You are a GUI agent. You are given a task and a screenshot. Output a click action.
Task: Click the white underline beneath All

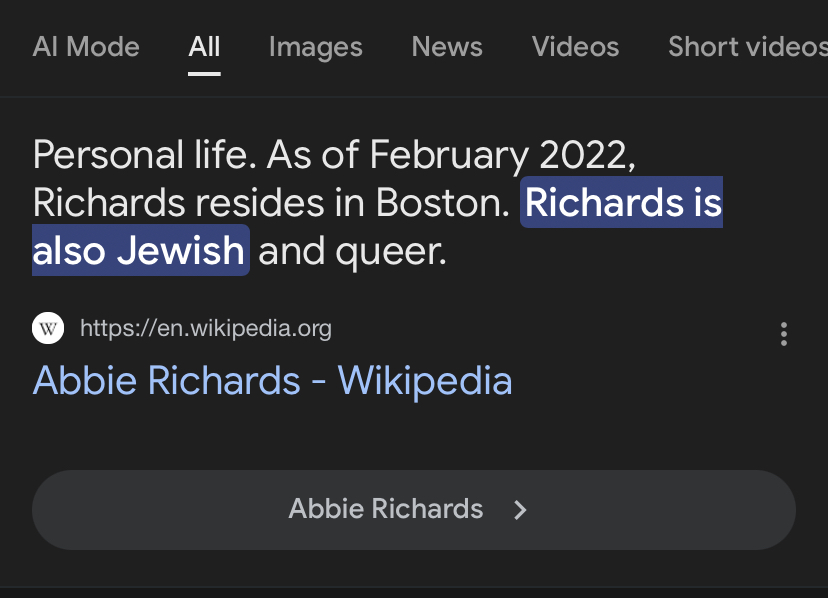(x=204, y=74)
